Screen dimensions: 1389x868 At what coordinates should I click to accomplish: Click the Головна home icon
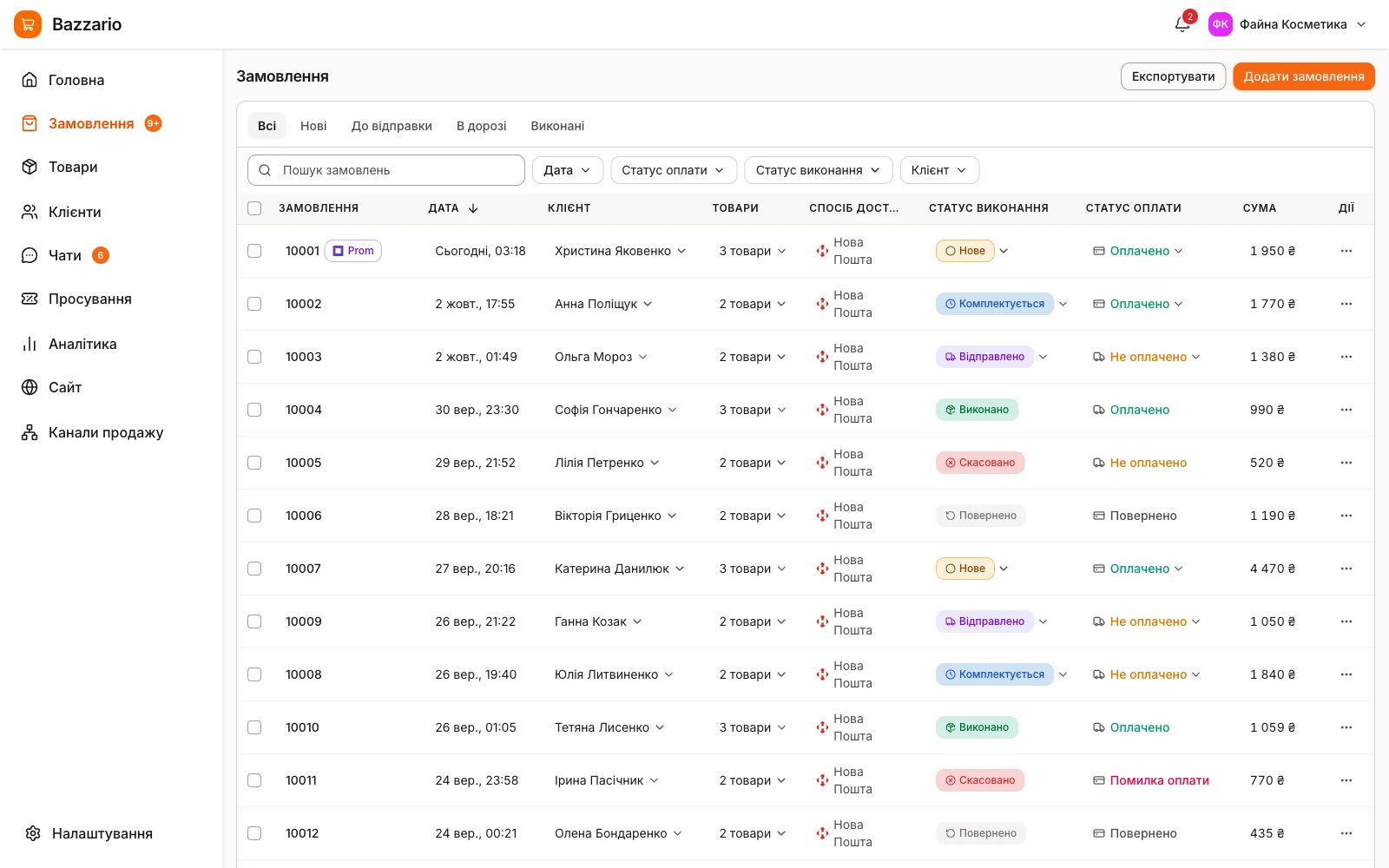coord(30,80)
